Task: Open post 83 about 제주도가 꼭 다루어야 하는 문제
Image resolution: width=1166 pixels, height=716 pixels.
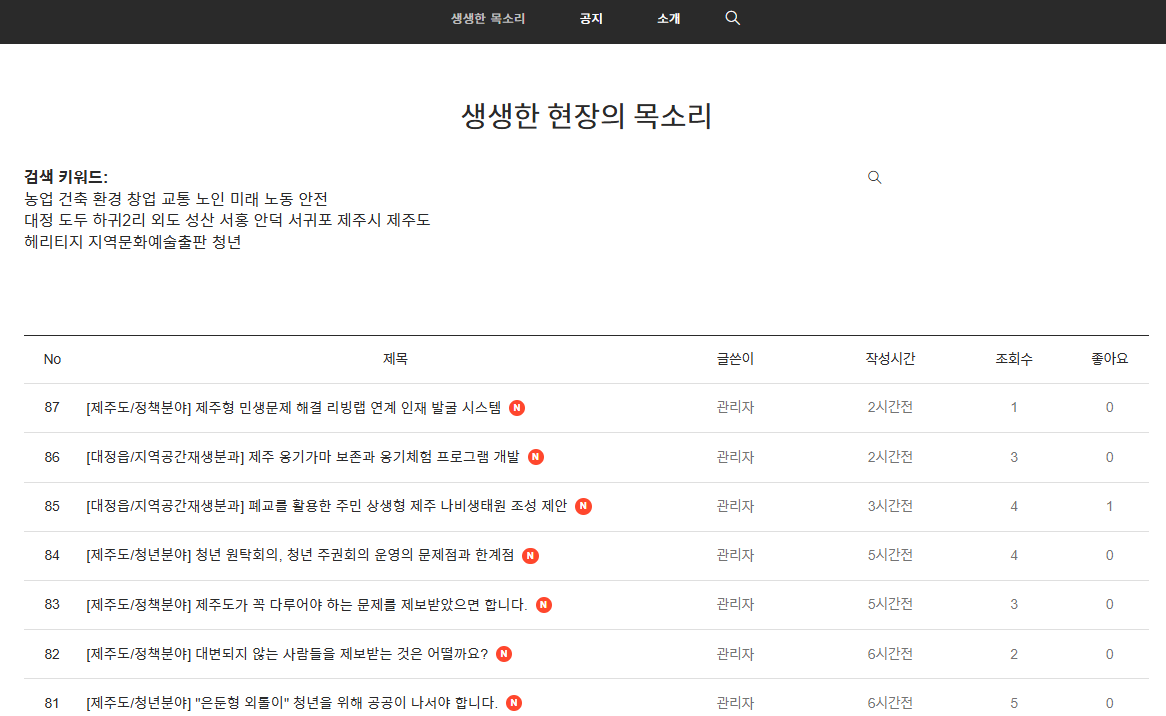Action: pos(306,604)
